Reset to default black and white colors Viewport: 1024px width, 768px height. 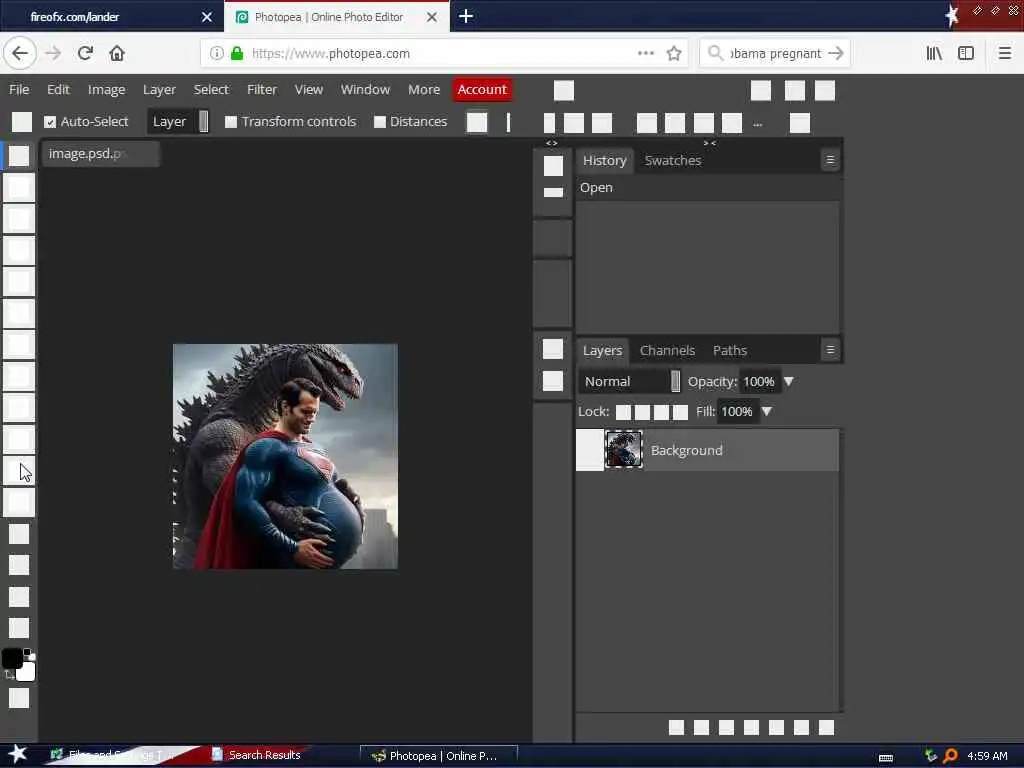29,652
